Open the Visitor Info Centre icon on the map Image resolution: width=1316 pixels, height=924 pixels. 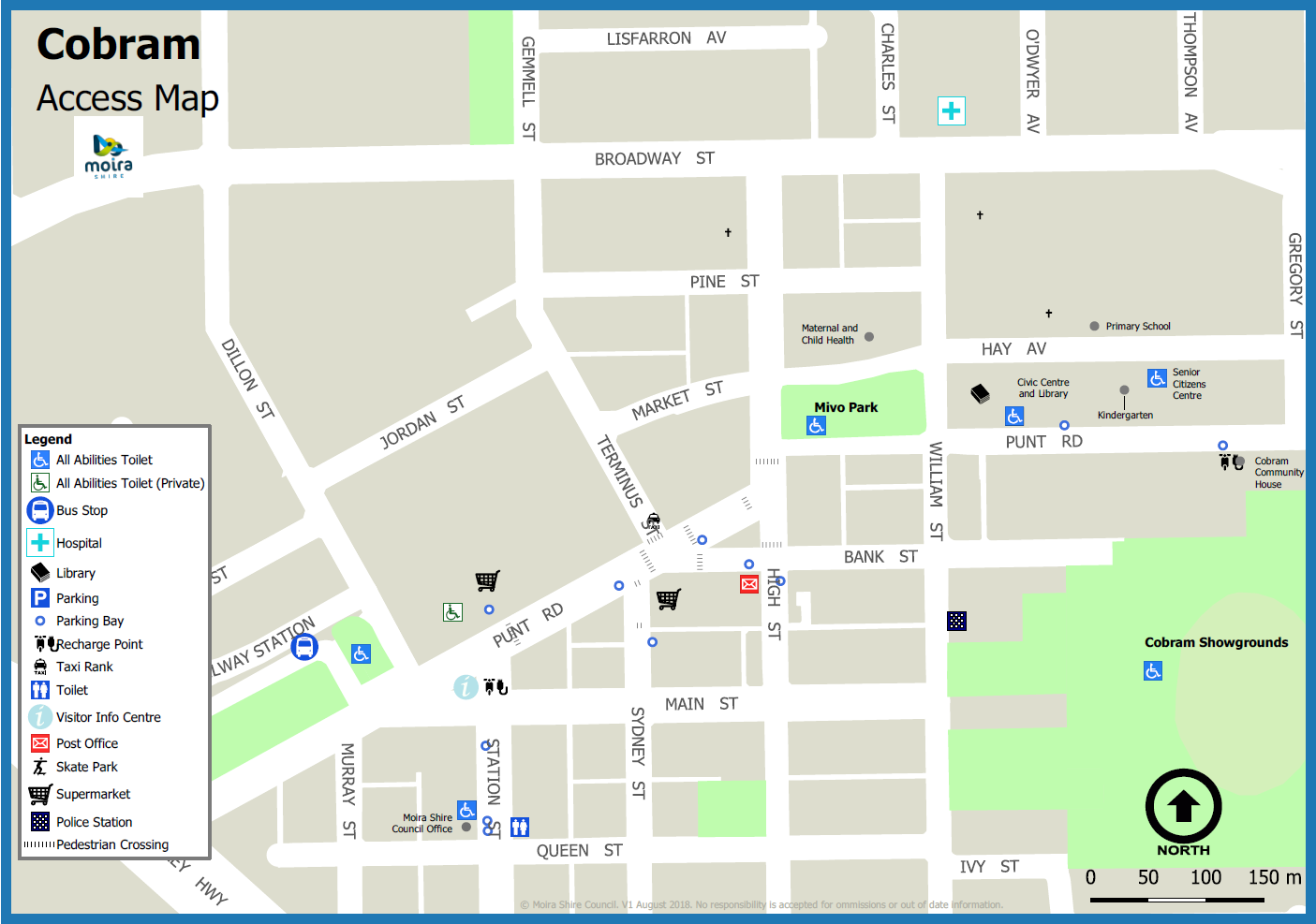(466, 687)
